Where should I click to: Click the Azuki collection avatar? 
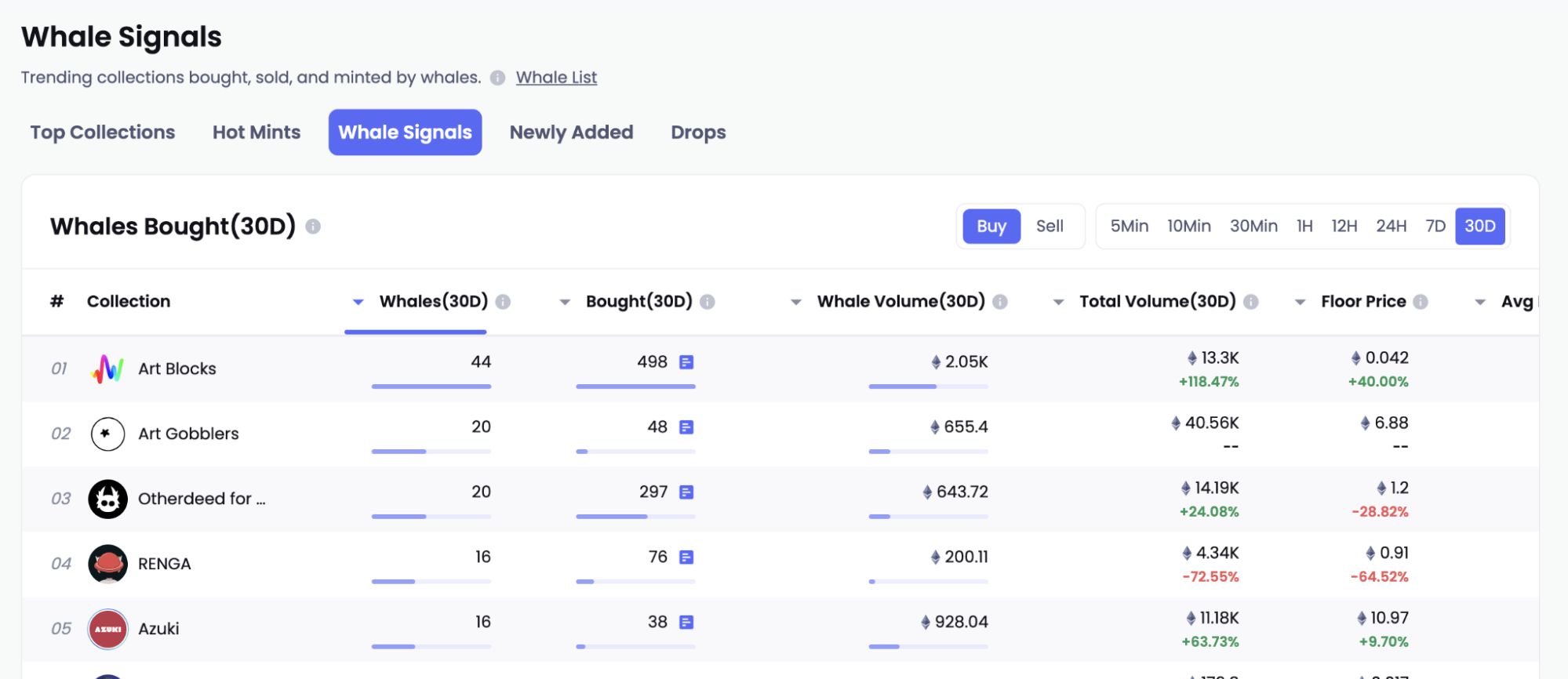click(x=107, y=629)
